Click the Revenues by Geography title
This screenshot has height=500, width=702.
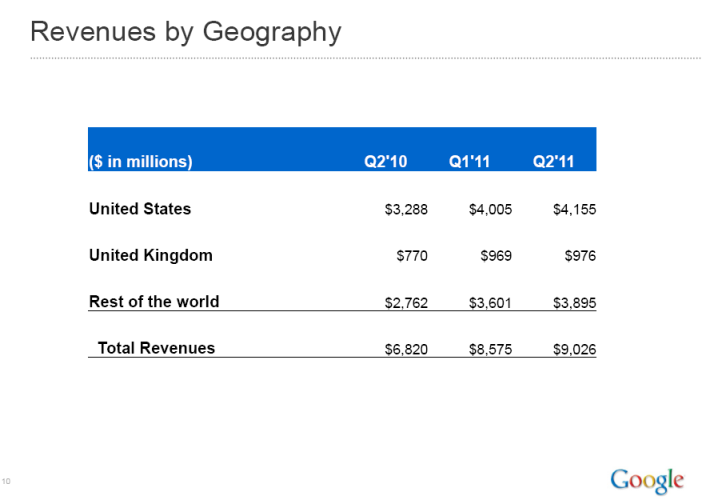pyautogui.click(x=186, y=32)
